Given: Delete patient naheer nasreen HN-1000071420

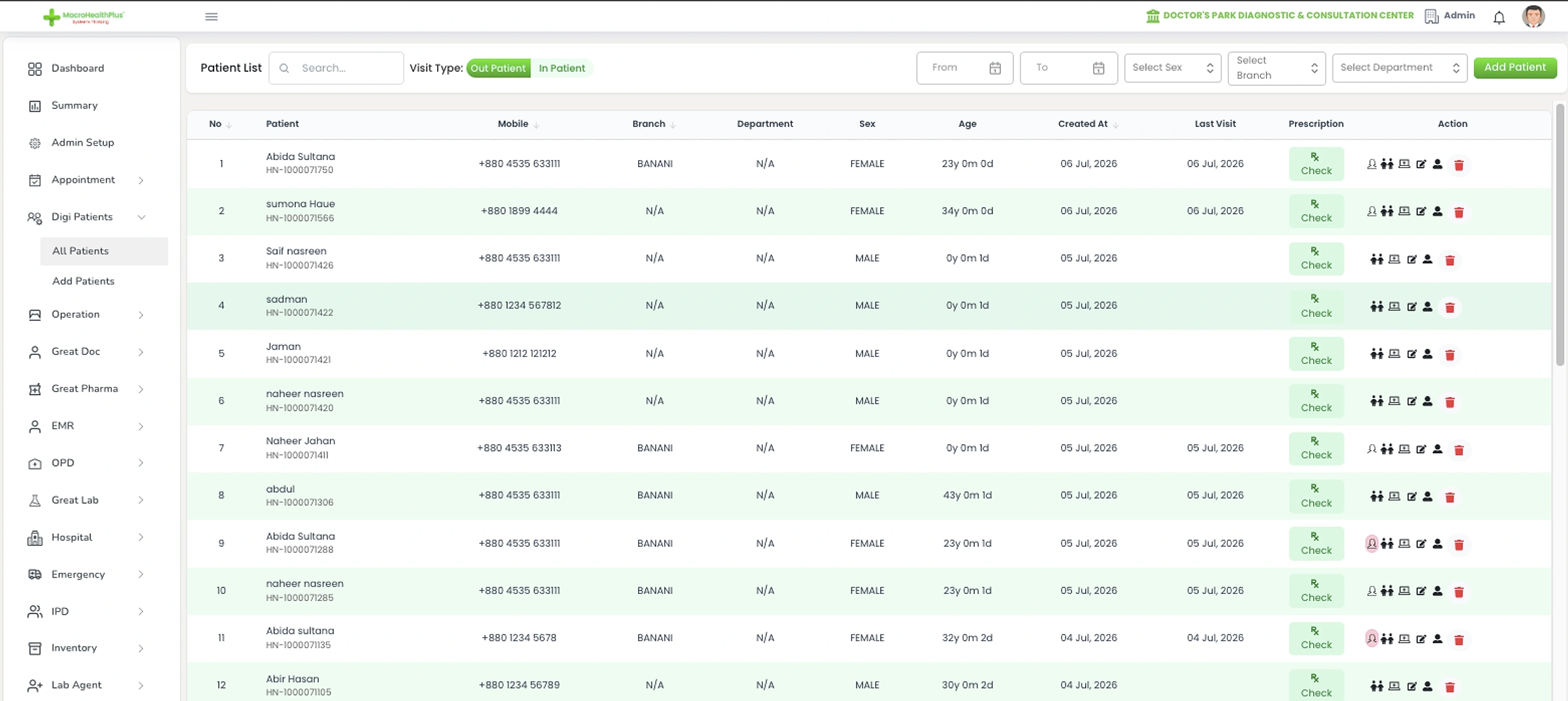Looking at the screenshot, I should pyautogui.click(x=1450, y=402).
